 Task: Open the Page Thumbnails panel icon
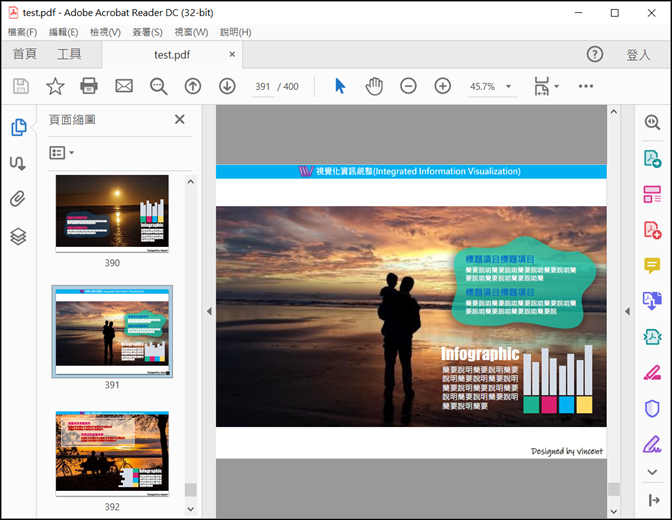(x=18, y=127)
